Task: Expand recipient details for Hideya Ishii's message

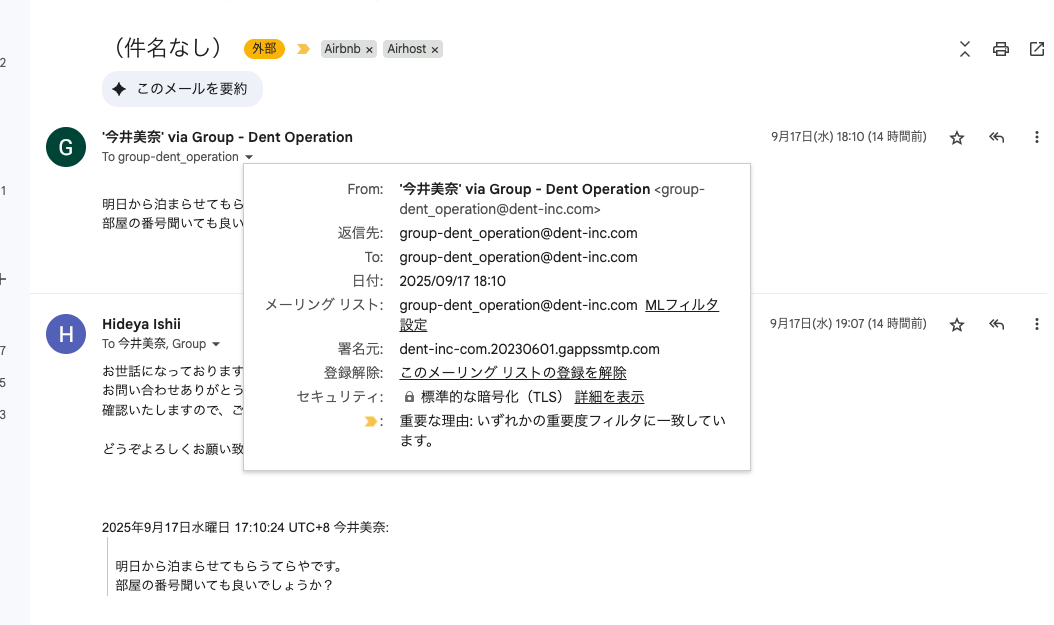Action: (x=216, y=345)
